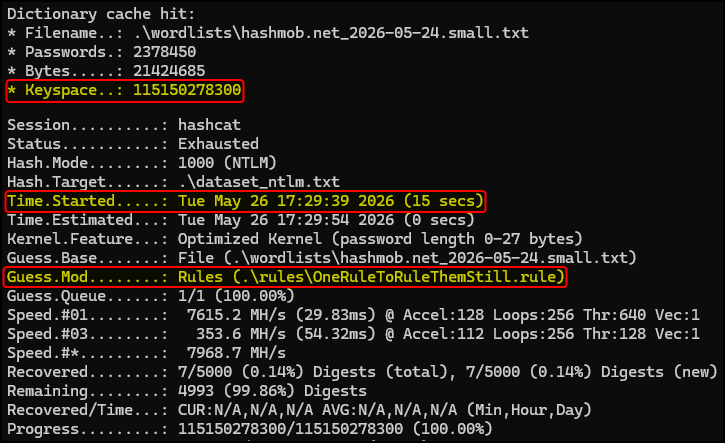Click the Hash.Target value dataset_ntlm.txt
The height and width of the screenshot is (443, 725).
[x=259, y=182]
